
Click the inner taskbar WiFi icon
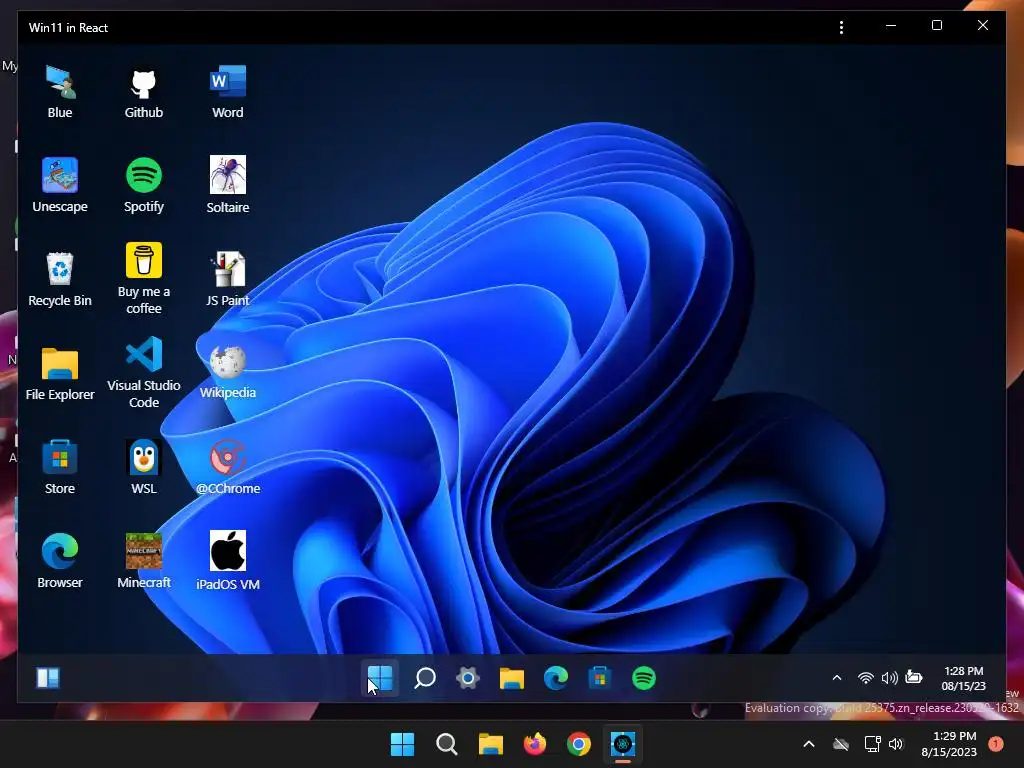[x=865, y=678]
